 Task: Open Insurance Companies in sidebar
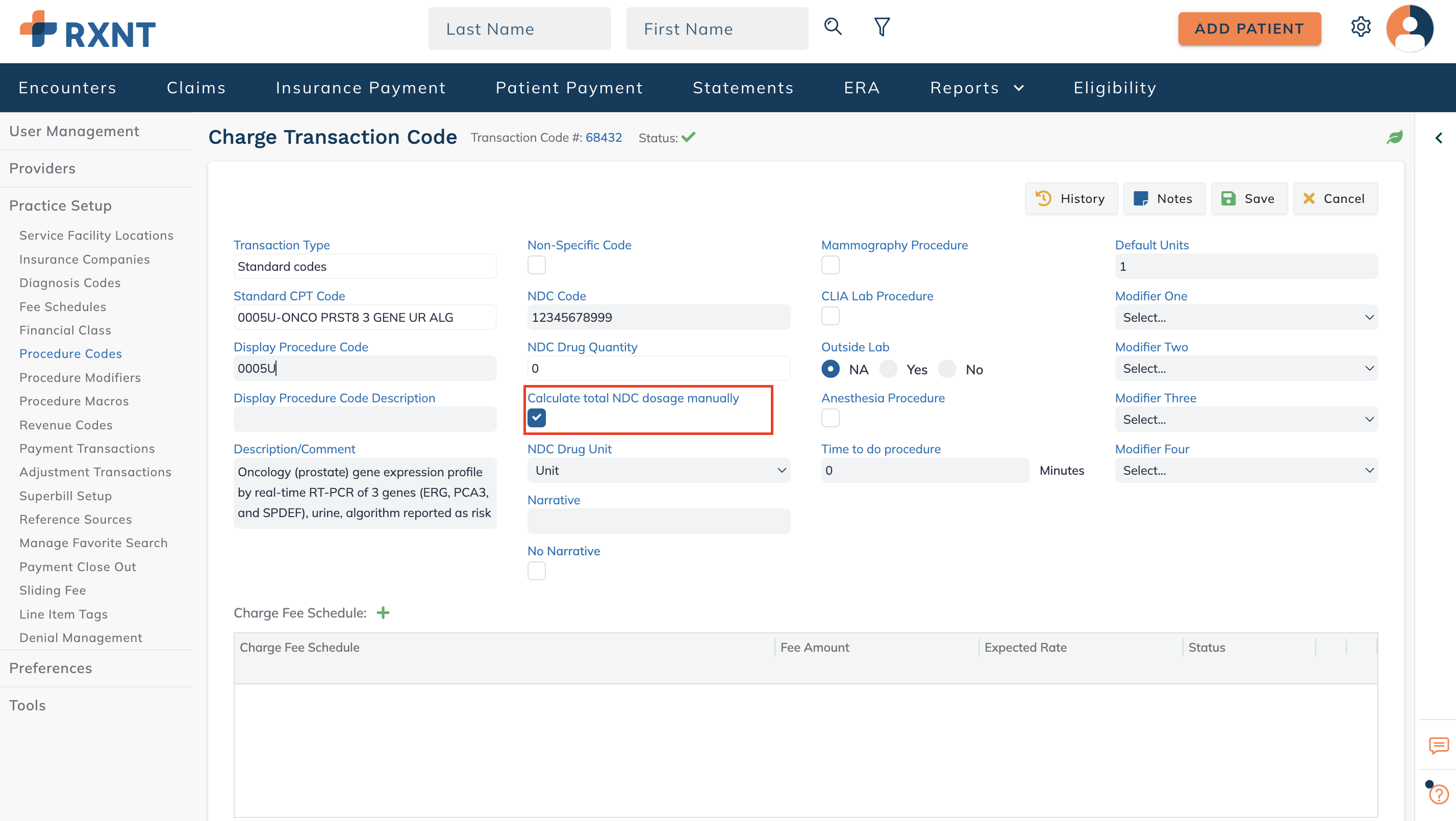pyautogui.click(x=84, y=260)
